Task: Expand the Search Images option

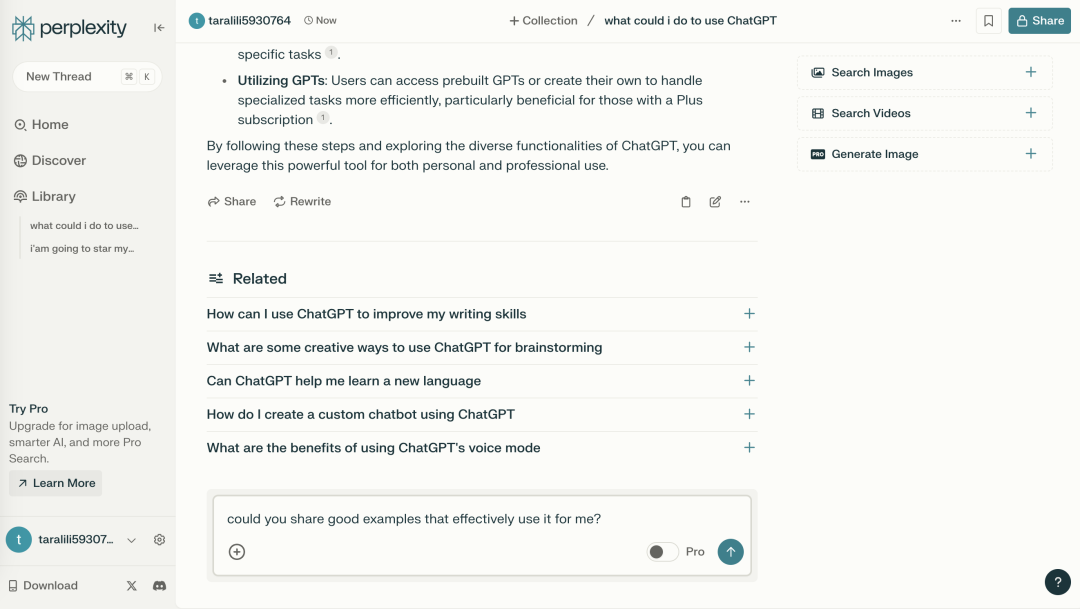Action: (x=924, y=72)
